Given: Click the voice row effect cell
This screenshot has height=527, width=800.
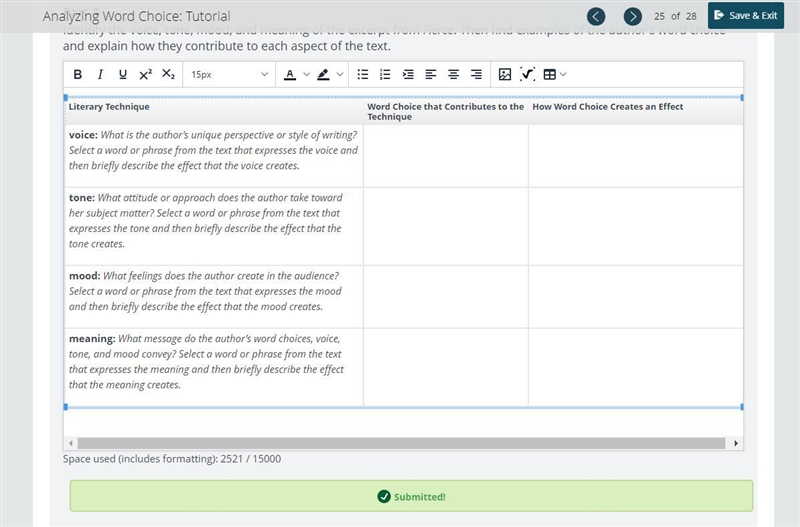Looking at the screenshot, I should click(636, 156).
